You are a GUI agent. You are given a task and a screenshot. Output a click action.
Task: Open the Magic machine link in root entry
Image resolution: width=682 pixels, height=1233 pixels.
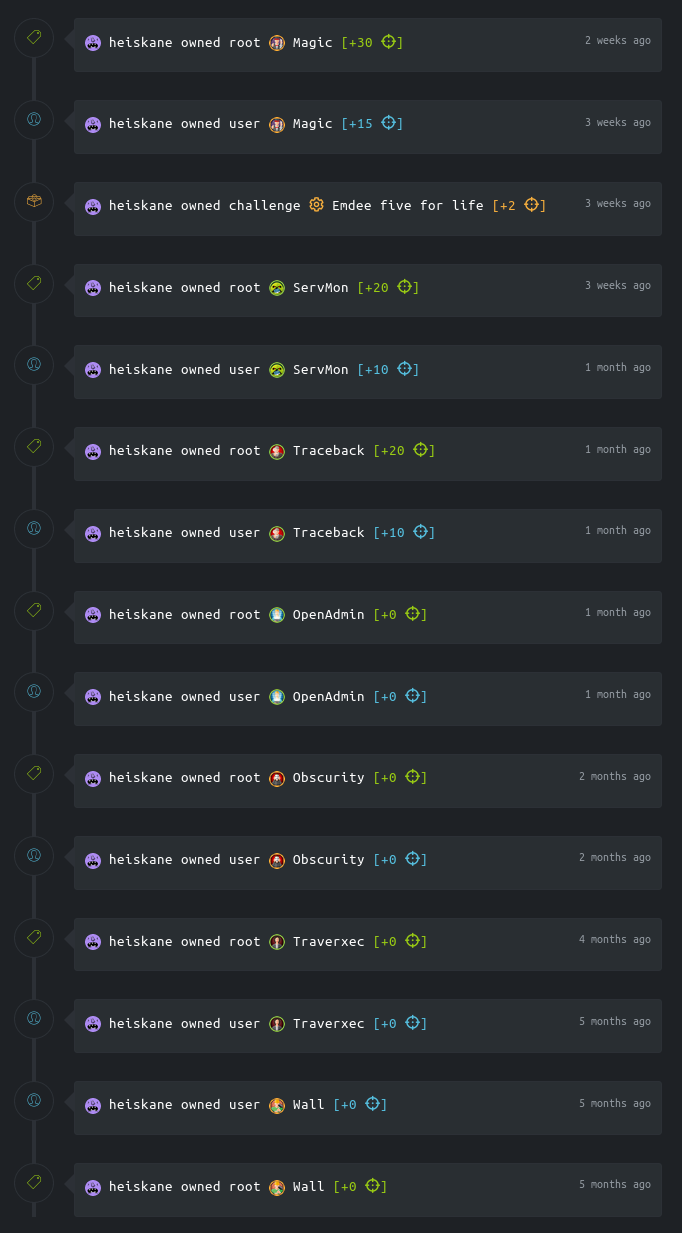point(313,43)
